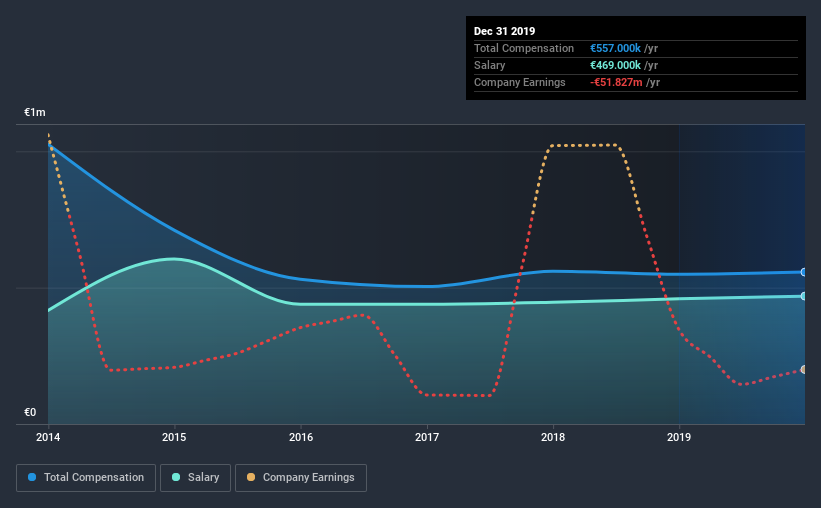Toggle the Company Earnings legend button
This screenshot has width=821, height=508.
pyautogui.click(x=301, y=478)
